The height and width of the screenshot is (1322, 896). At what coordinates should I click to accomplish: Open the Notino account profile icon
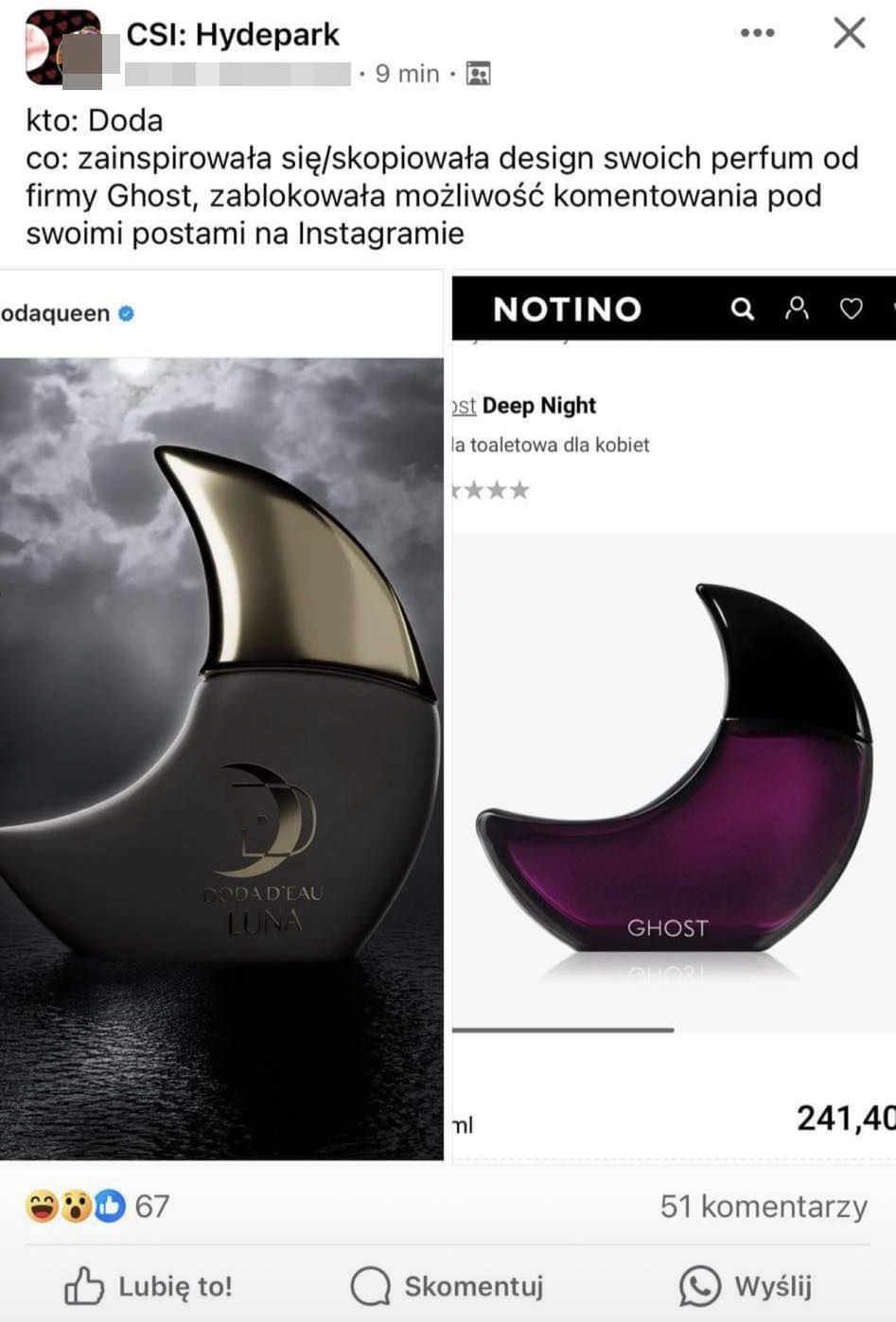click(x=797, y=308)
